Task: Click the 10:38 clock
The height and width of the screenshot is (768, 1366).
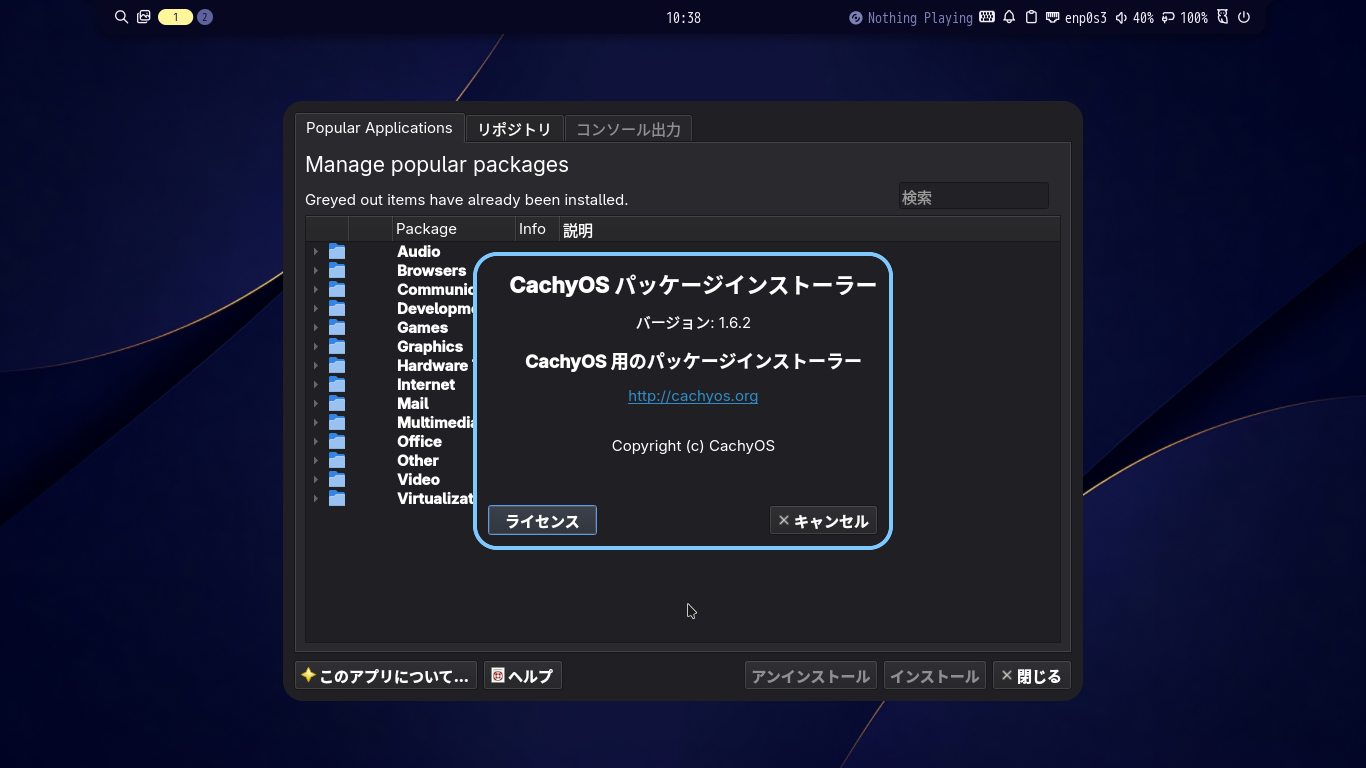Action: click(683, 18)
